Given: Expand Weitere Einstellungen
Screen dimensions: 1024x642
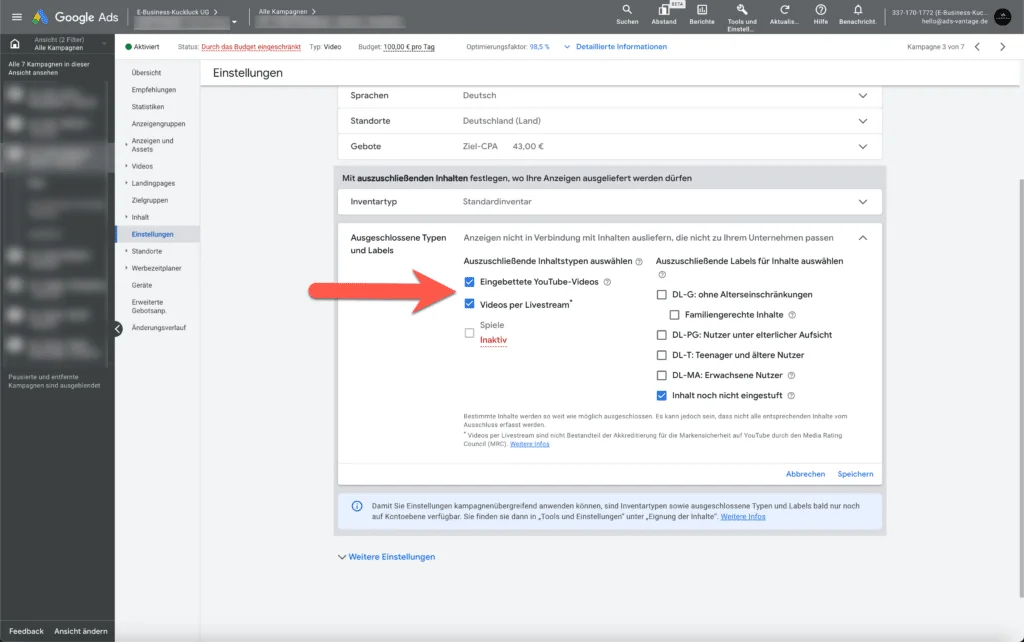Looking at the screenshot, I should [387, 557].
